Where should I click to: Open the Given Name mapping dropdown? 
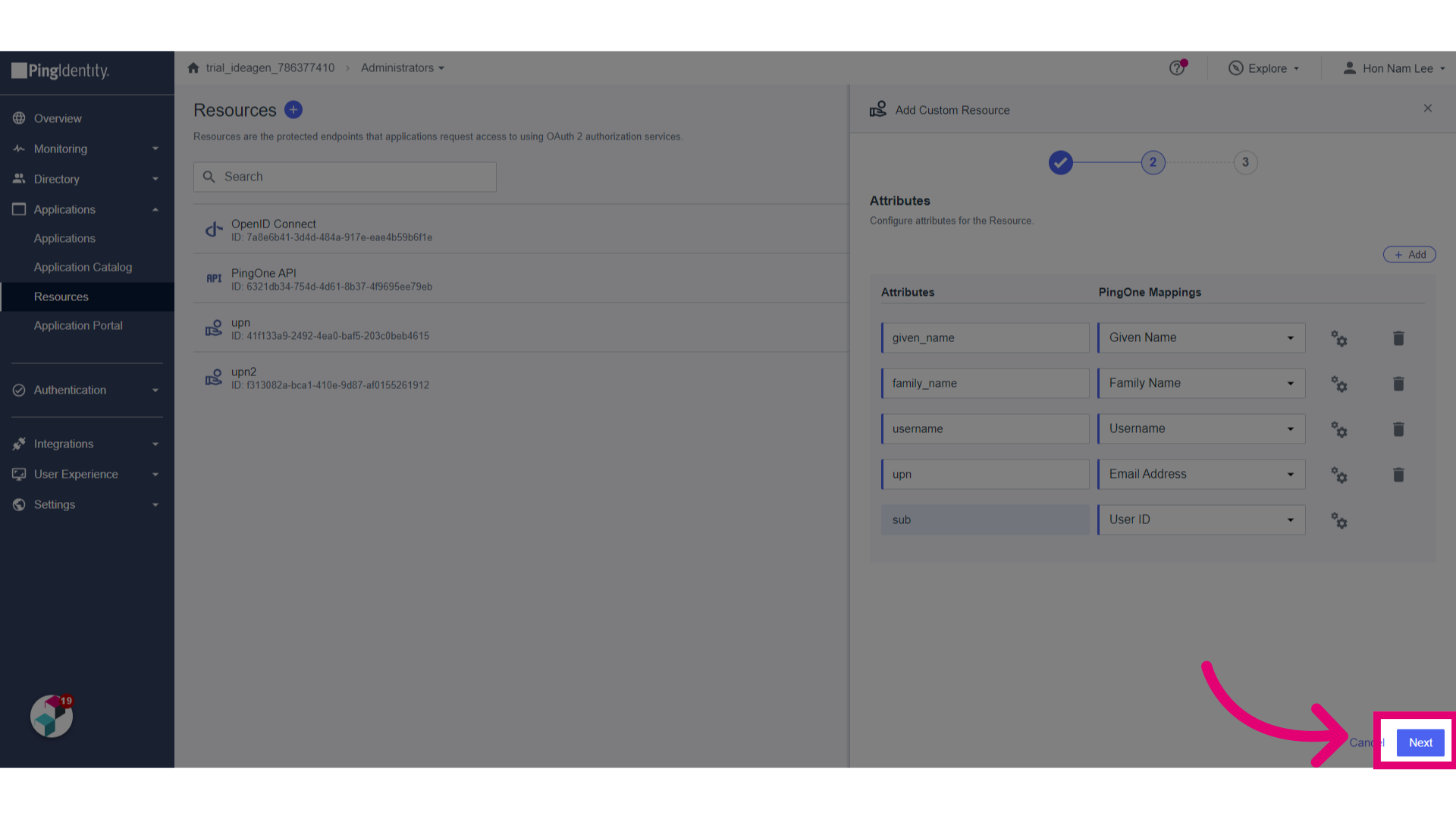[x=1201, y=337]
